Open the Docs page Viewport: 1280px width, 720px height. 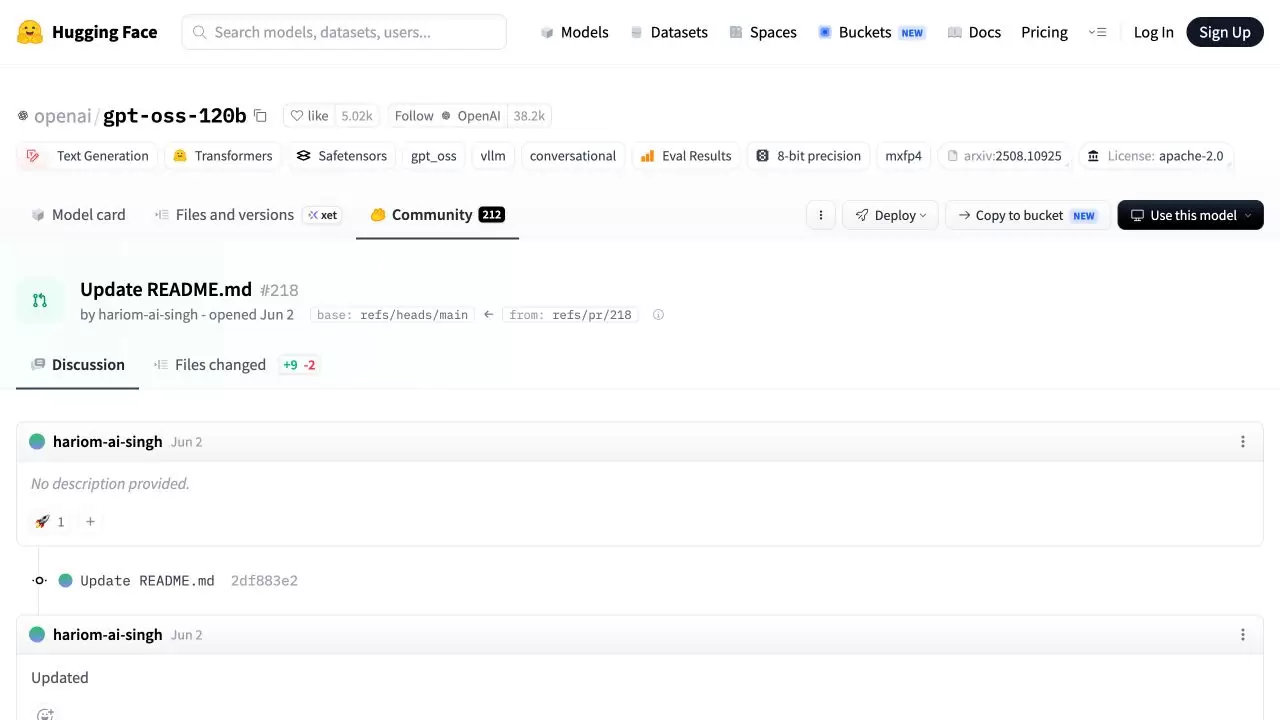(x=974, y=32)
